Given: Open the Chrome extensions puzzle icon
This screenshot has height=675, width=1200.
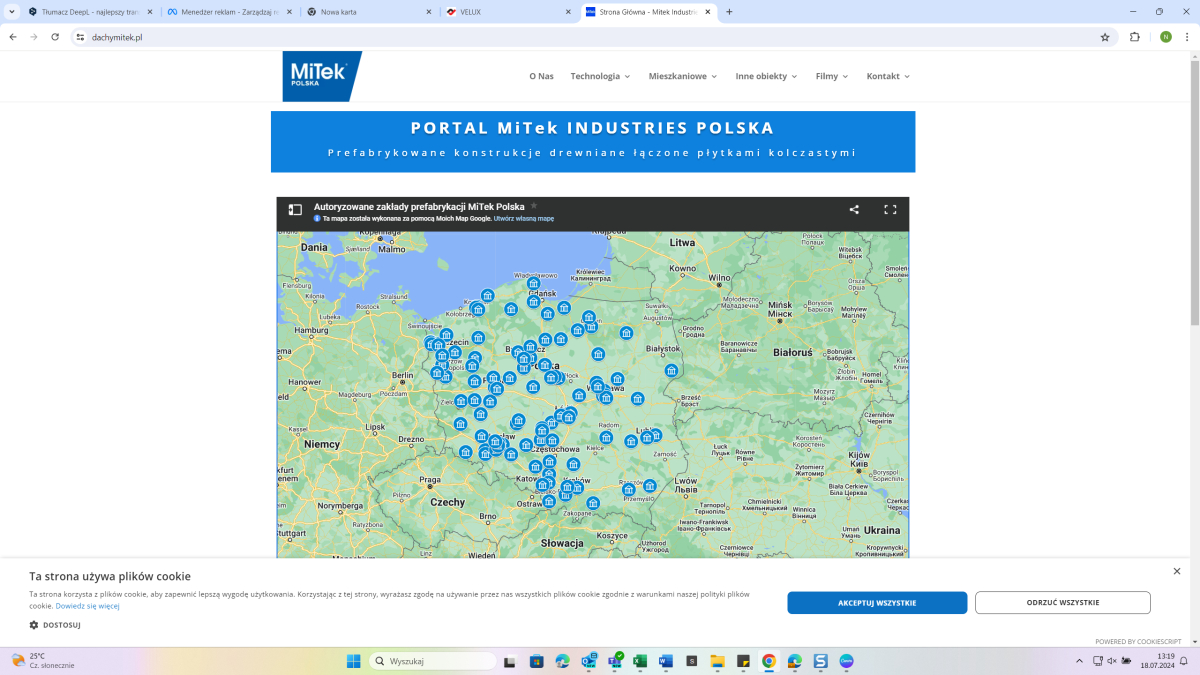Looking at the screenshot, I should point(1135,37).
